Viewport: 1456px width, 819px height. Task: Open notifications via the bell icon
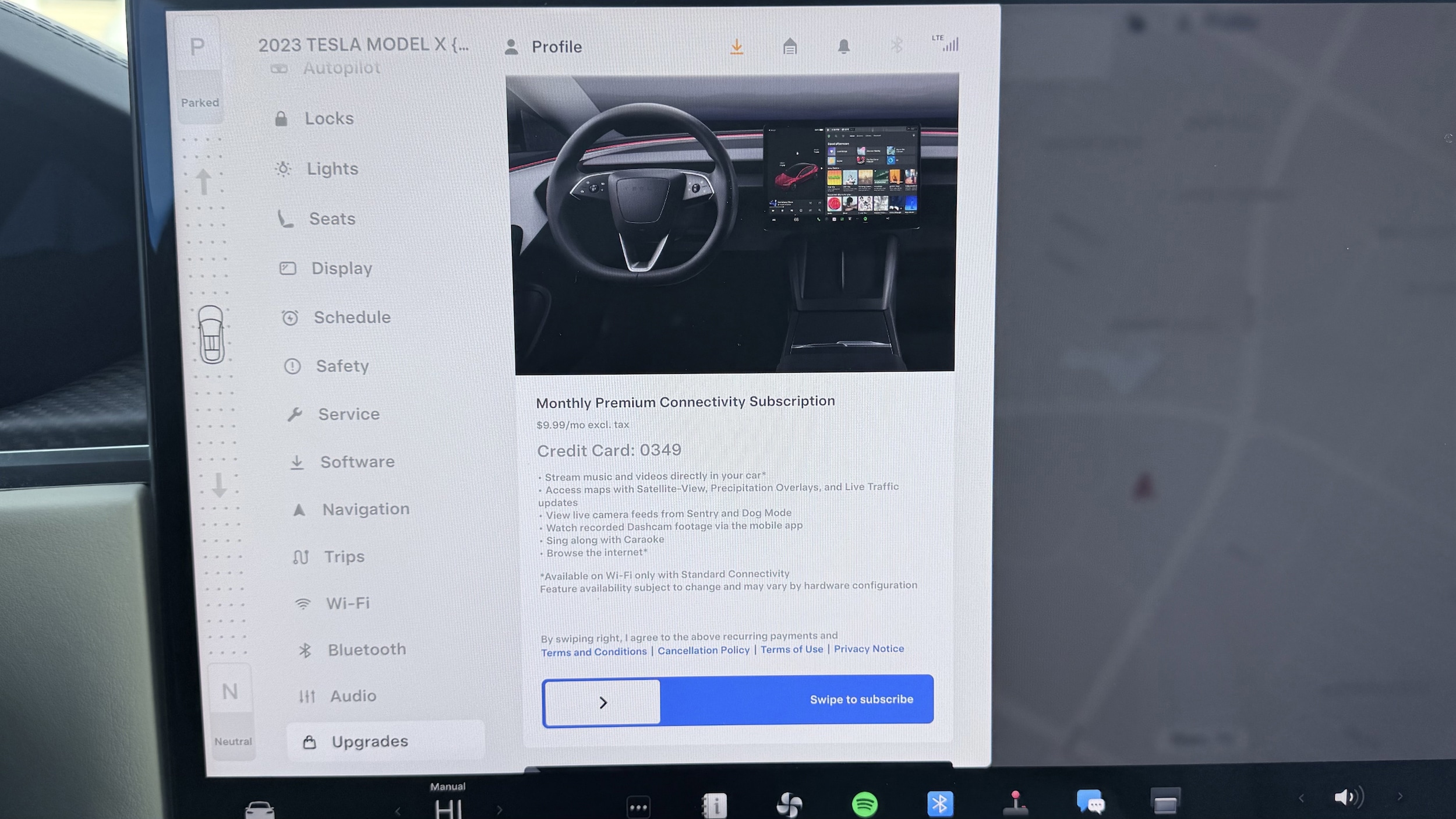843,46
